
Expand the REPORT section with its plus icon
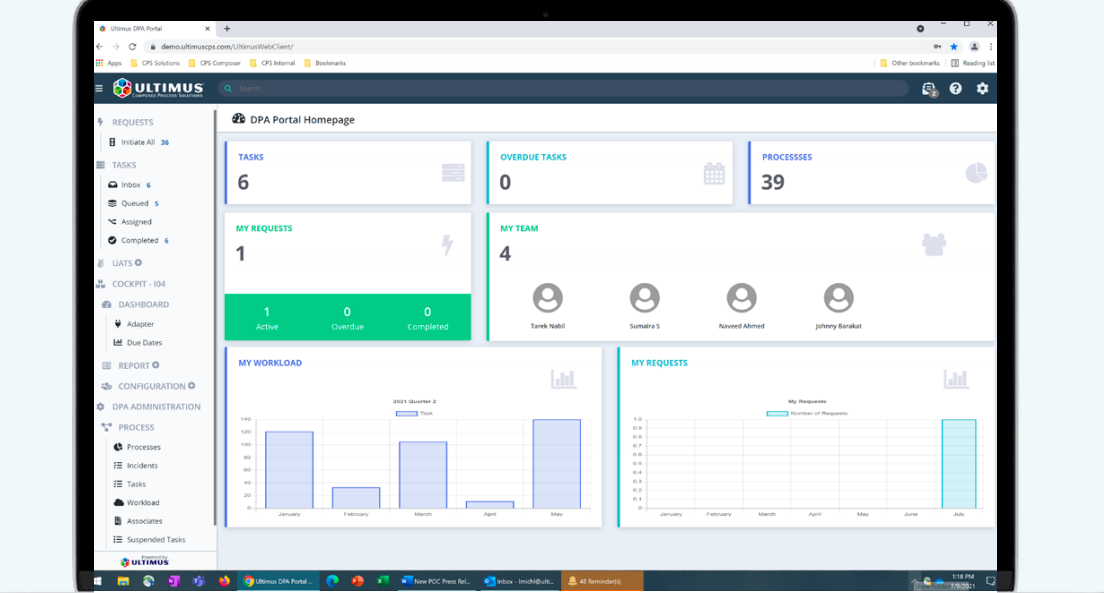point(156,365)
